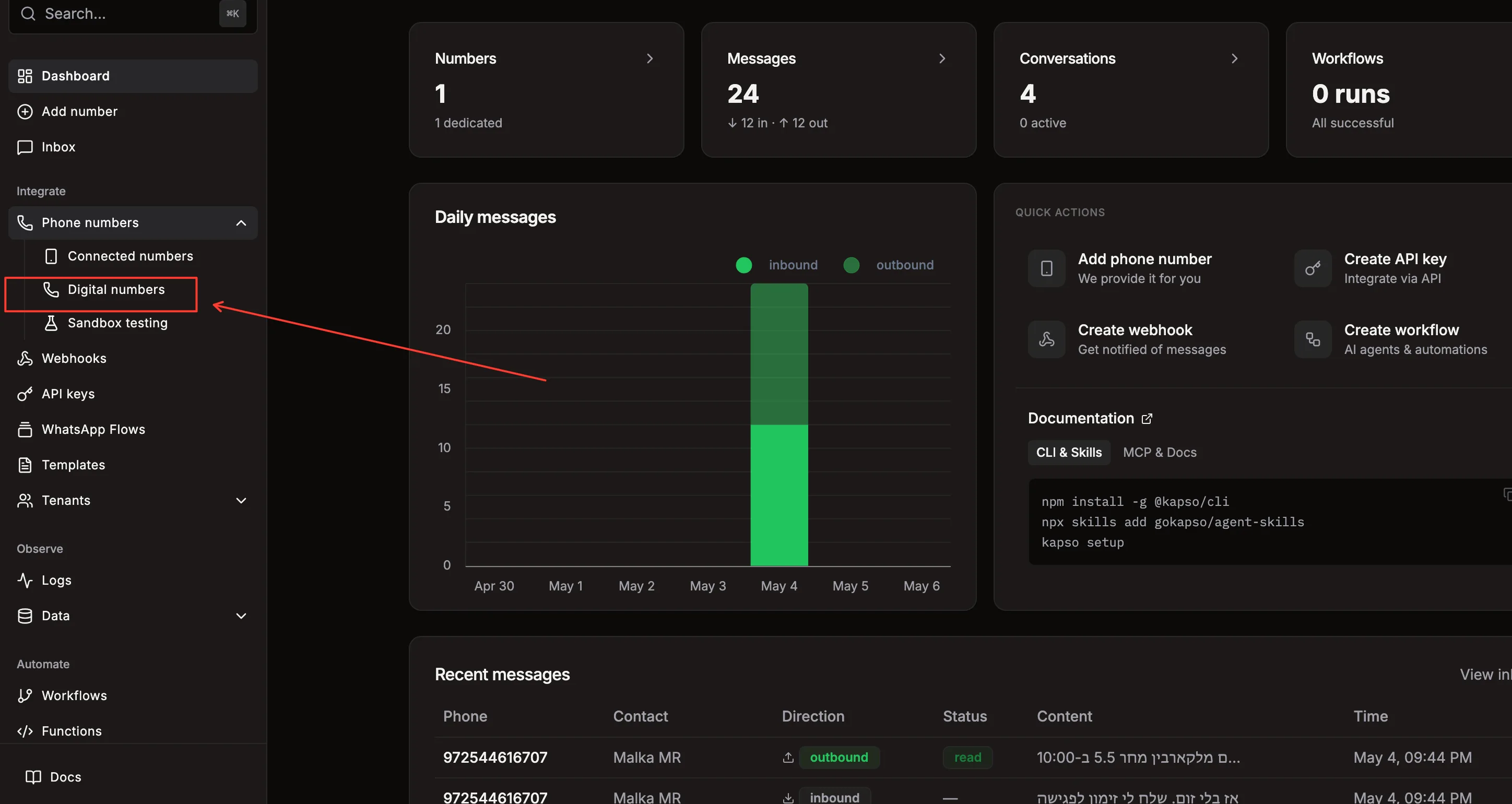Click the Webhooks icon in sidebar
Viewport: 1512px width, 804px height.
pos(25,359)
